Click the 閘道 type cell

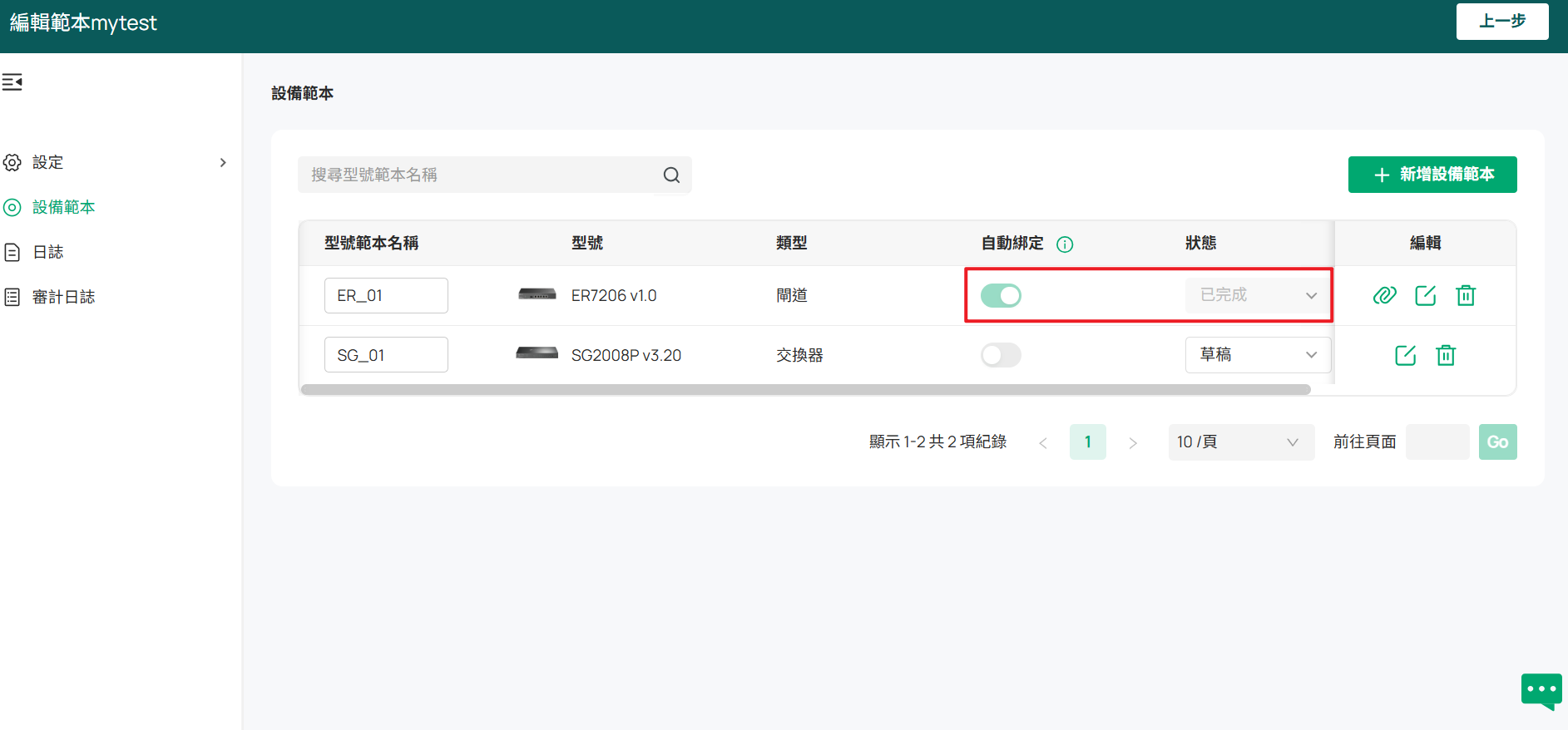792,295
